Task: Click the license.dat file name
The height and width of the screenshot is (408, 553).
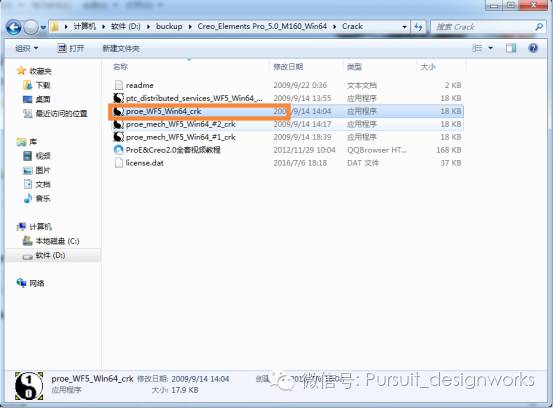Action: tap(145, 163)
